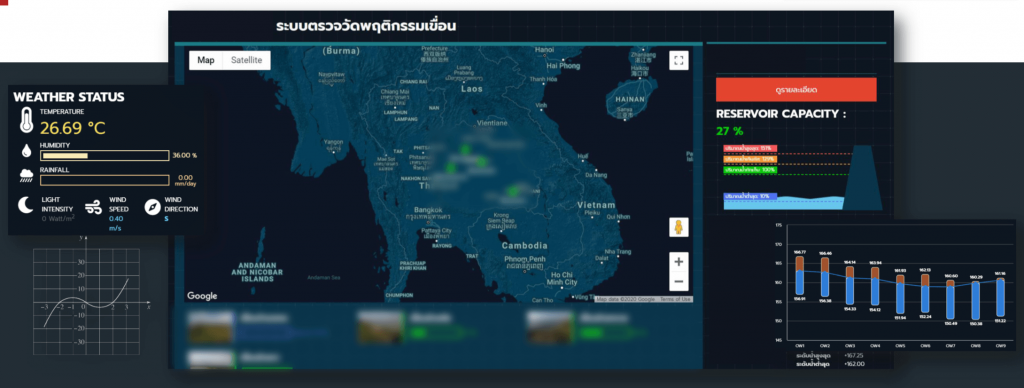The height and width of the screenshot is (388, 1024).
Task: Switch to the Map view tab
Action: tap(206, 60)
